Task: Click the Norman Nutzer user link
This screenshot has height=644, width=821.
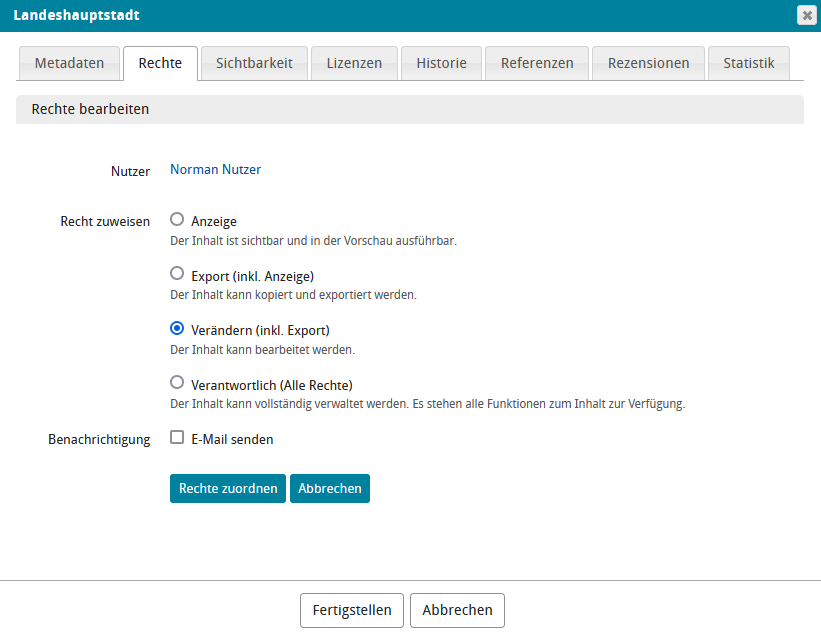Action: coord(215,170)
